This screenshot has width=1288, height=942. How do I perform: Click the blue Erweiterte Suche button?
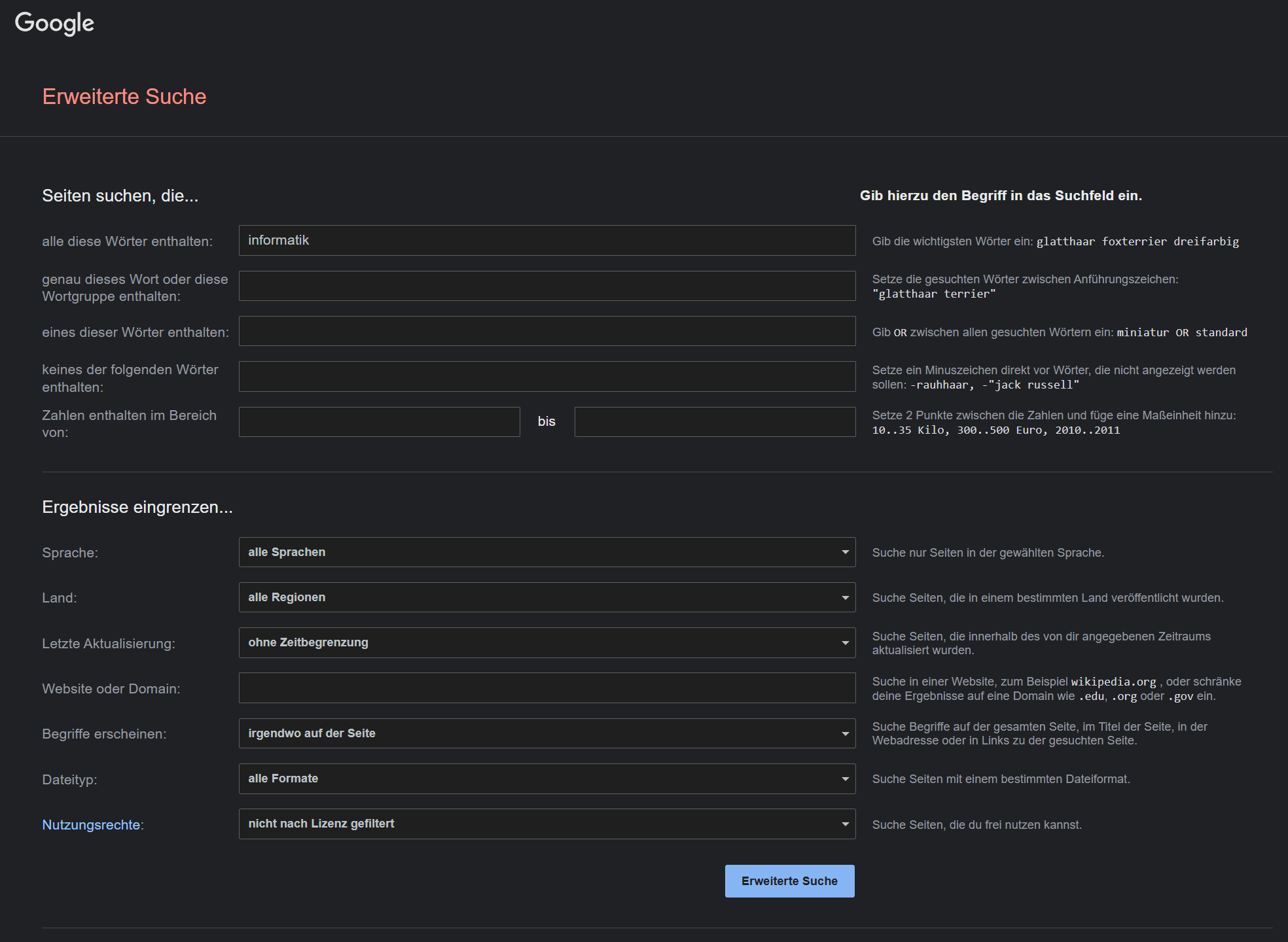789,881
